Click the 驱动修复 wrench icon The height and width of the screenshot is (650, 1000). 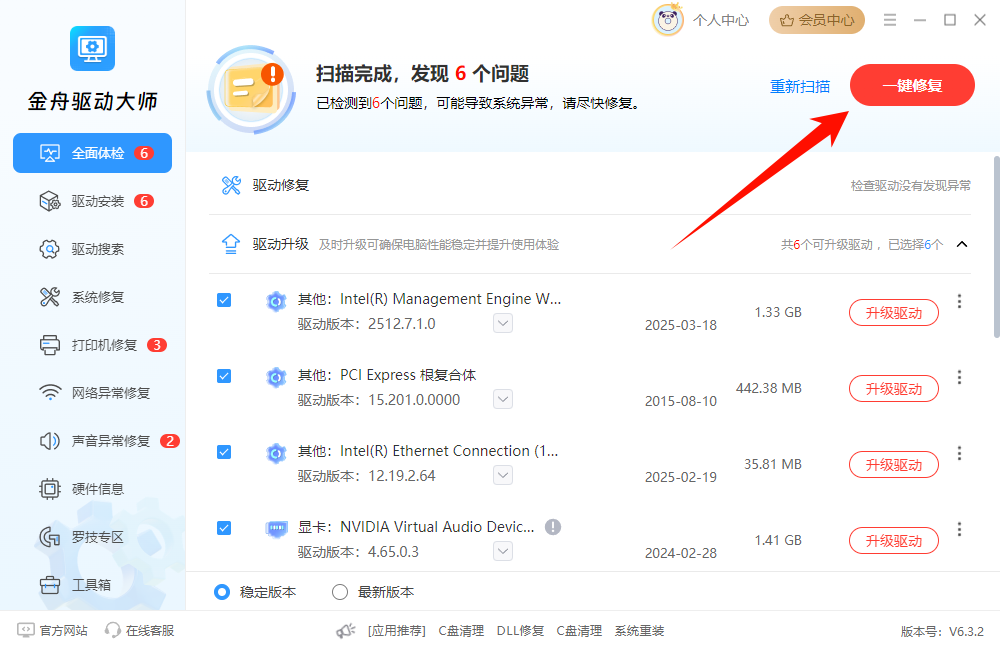[x=231, y=186]
